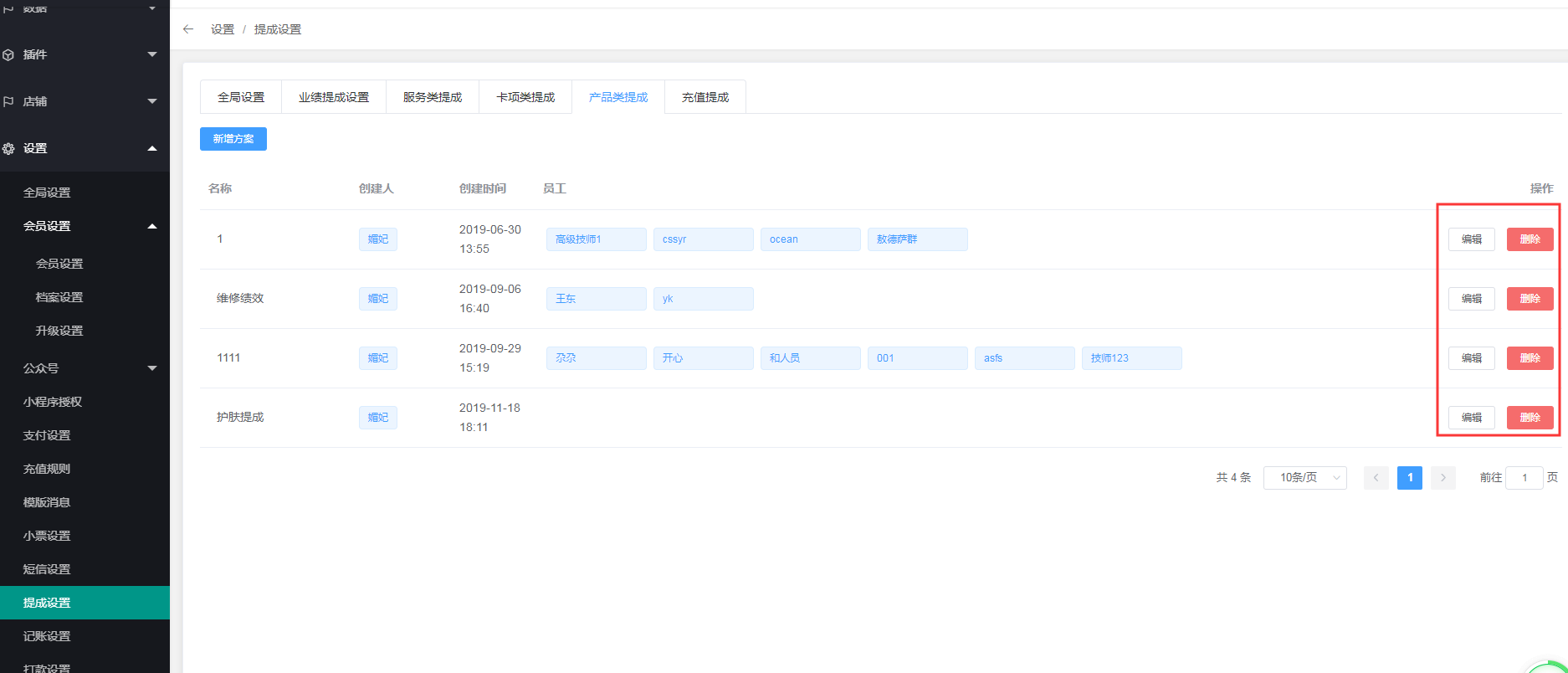Click the 设置 gear icon in sidebar
Viewport: 1568px width, 673px height.
pos(8,148)
